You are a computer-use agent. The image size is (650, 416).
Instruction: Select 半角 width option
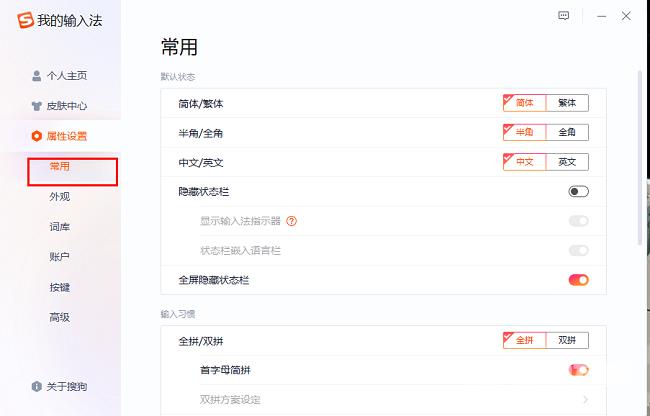(524, 132)
